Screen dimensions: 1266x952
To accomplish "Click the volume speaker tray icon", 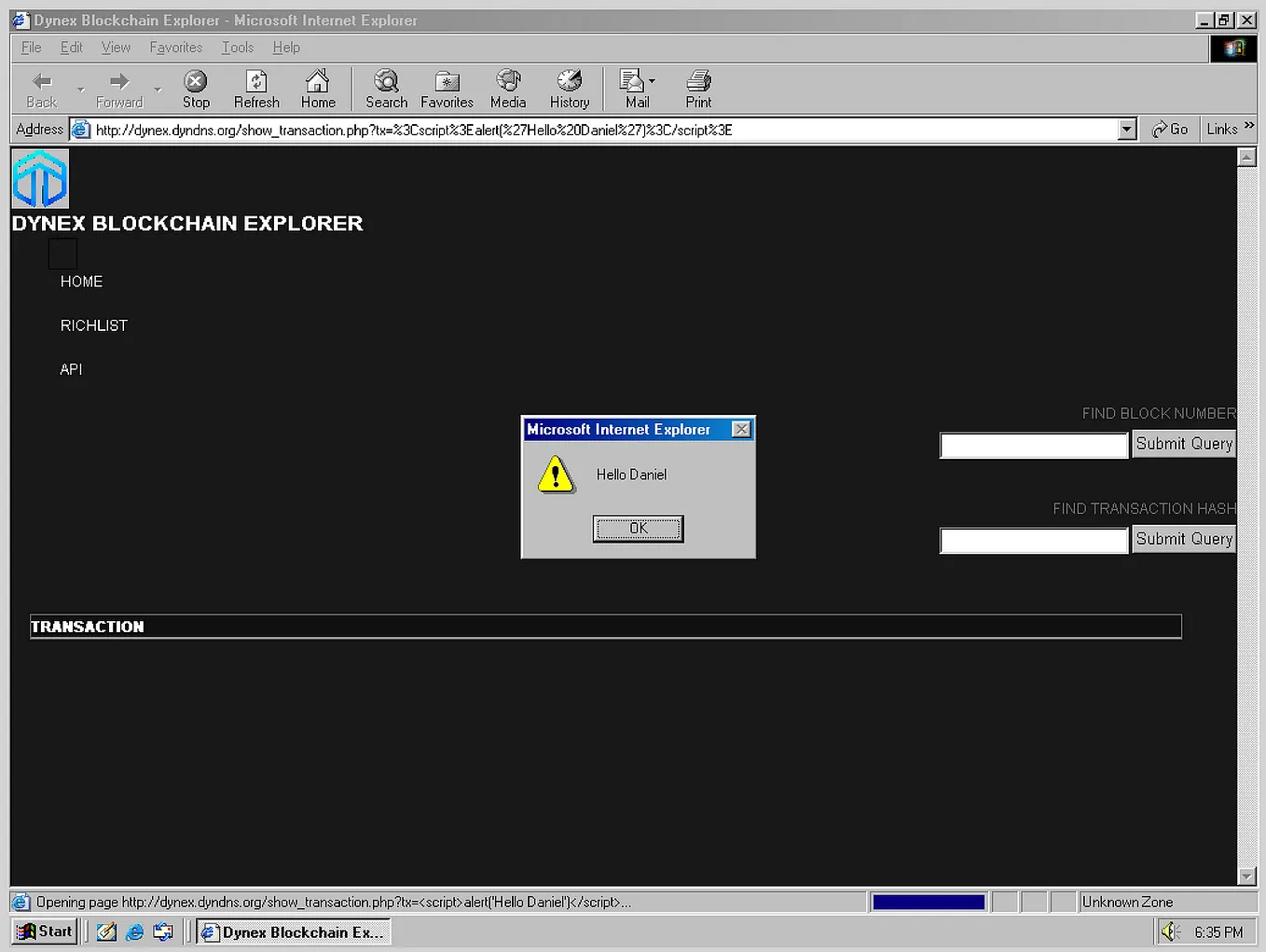I will click(x=1171, y=932).
